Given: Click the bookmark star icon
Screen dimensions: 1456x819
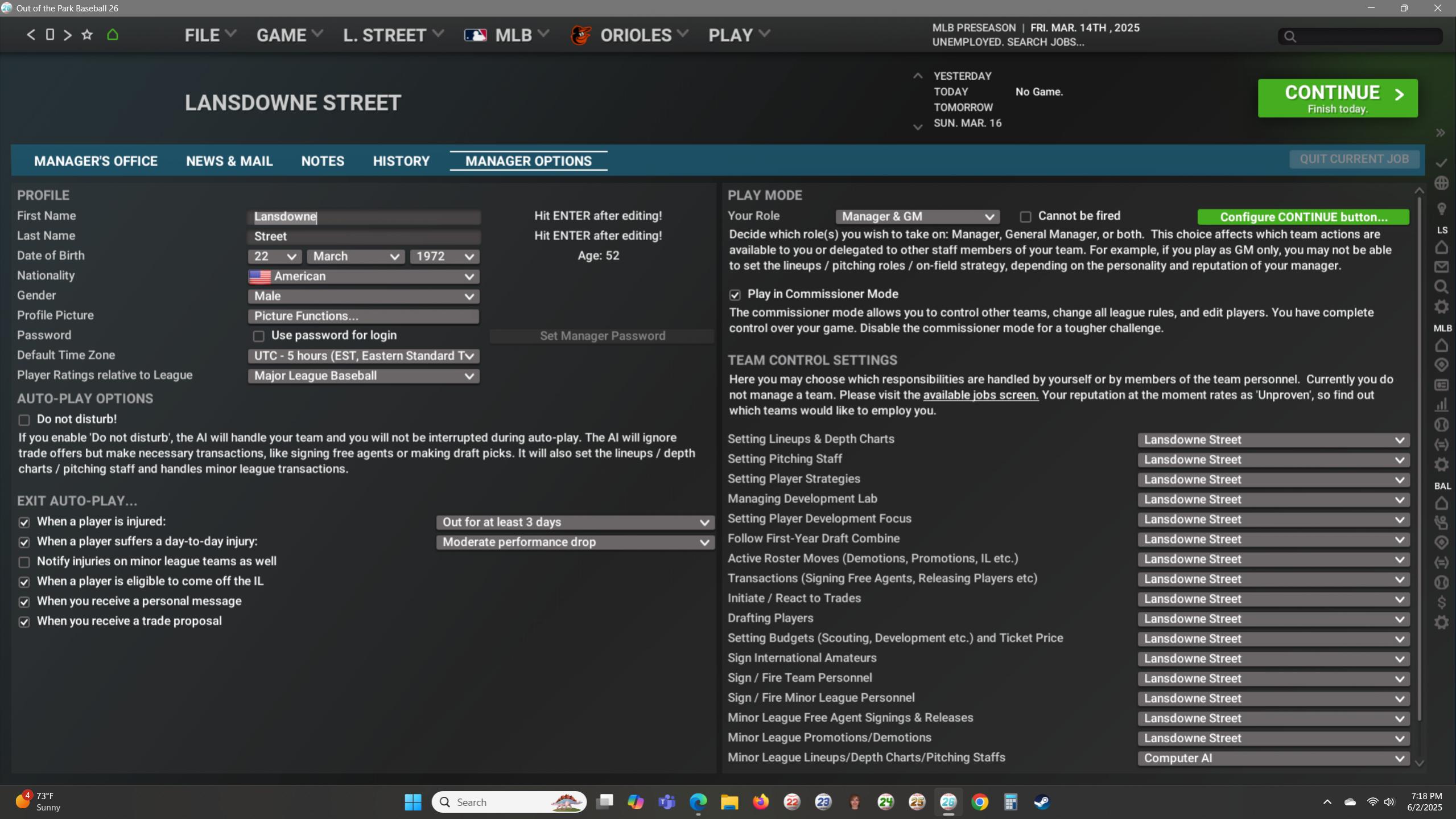Looking at the screenshot, I should point(87,35).
